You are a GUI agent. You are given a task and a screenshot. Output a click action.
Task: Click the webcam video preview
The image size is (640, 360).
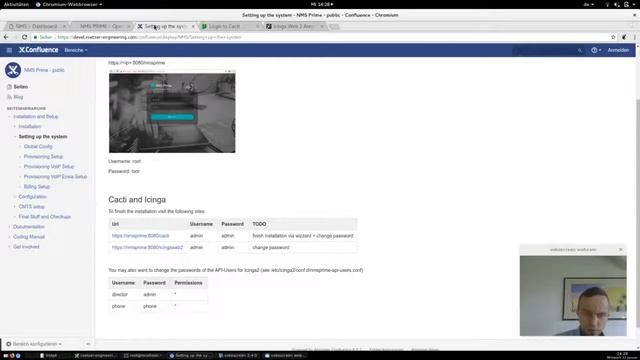(x=573, y=296)
